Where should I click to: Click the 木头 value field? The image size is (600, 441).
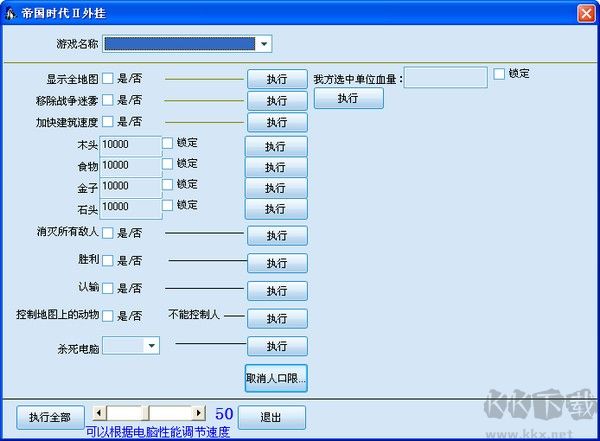coord(130,145)
